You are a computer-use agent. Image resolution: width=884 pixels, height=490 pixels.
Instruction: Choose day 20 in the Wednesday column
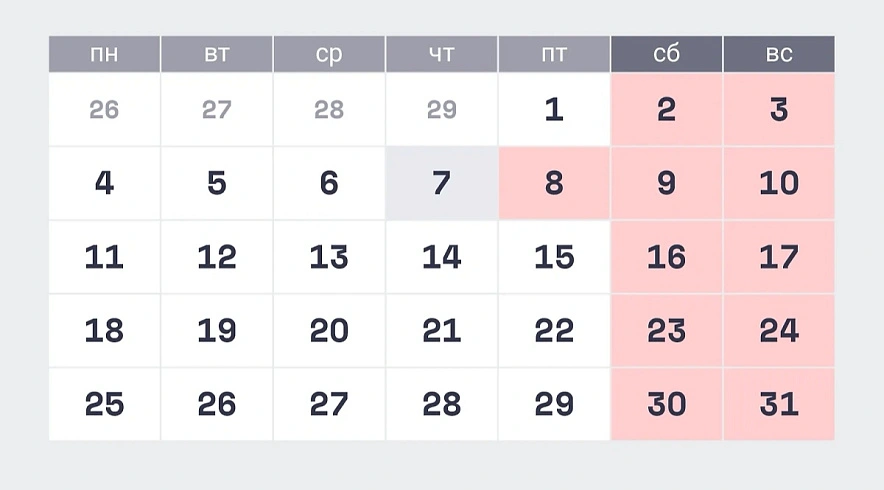pos(329,330)
